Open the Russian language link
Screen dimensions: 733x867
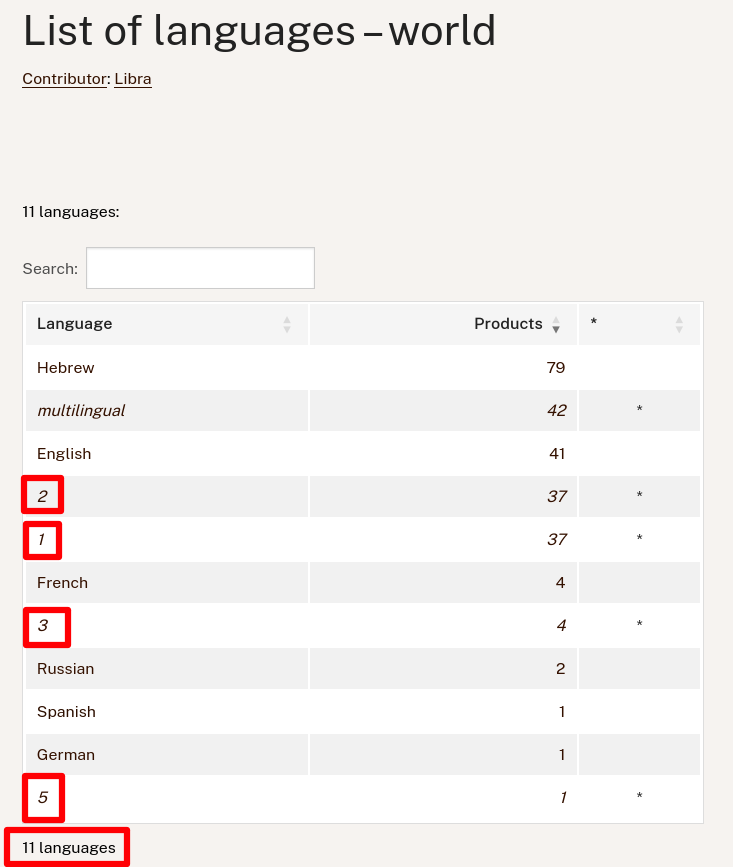[65, 669]
